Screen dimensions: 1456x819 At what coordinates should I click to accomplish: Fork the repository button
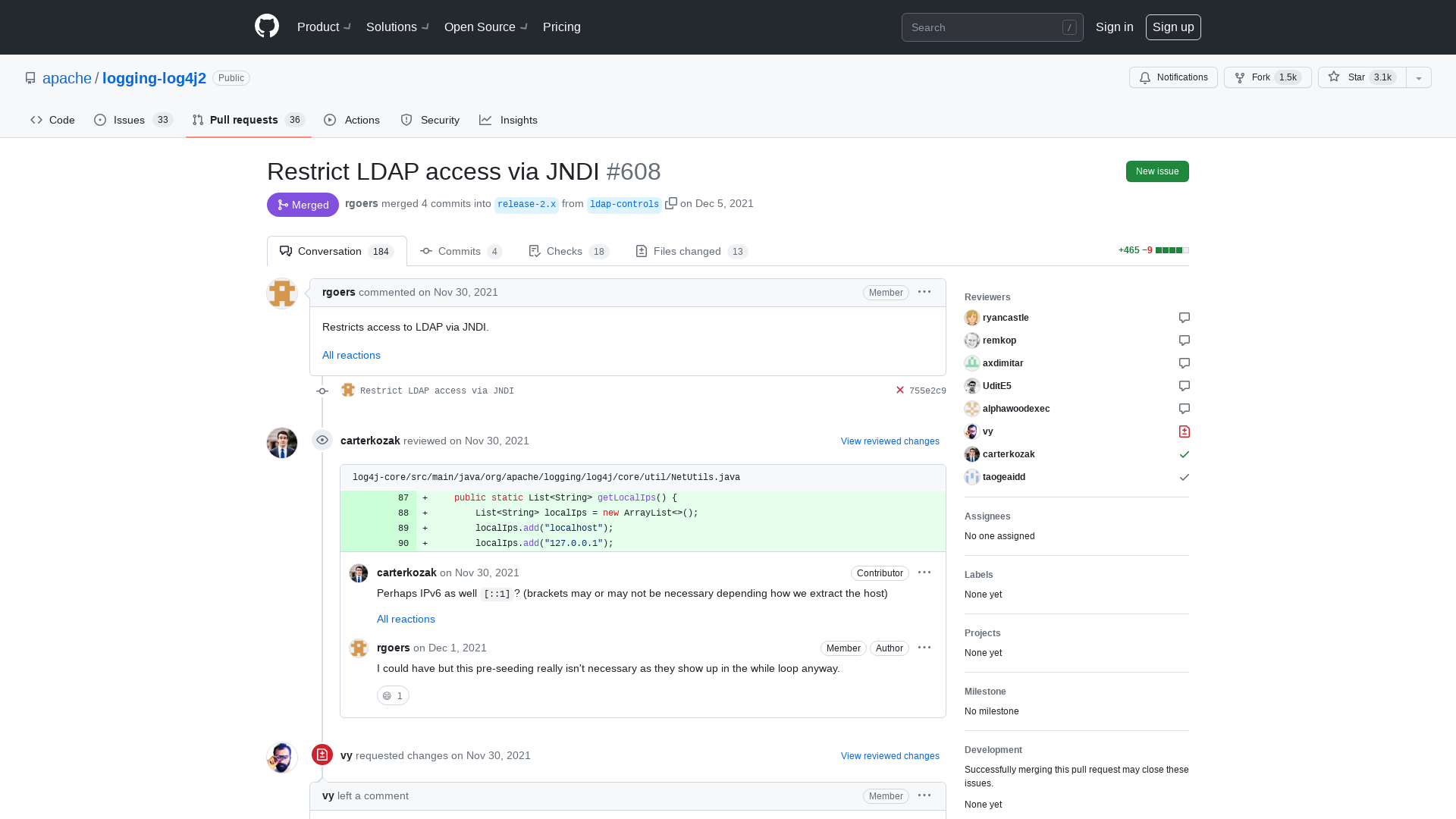[x=1267, y=77]
